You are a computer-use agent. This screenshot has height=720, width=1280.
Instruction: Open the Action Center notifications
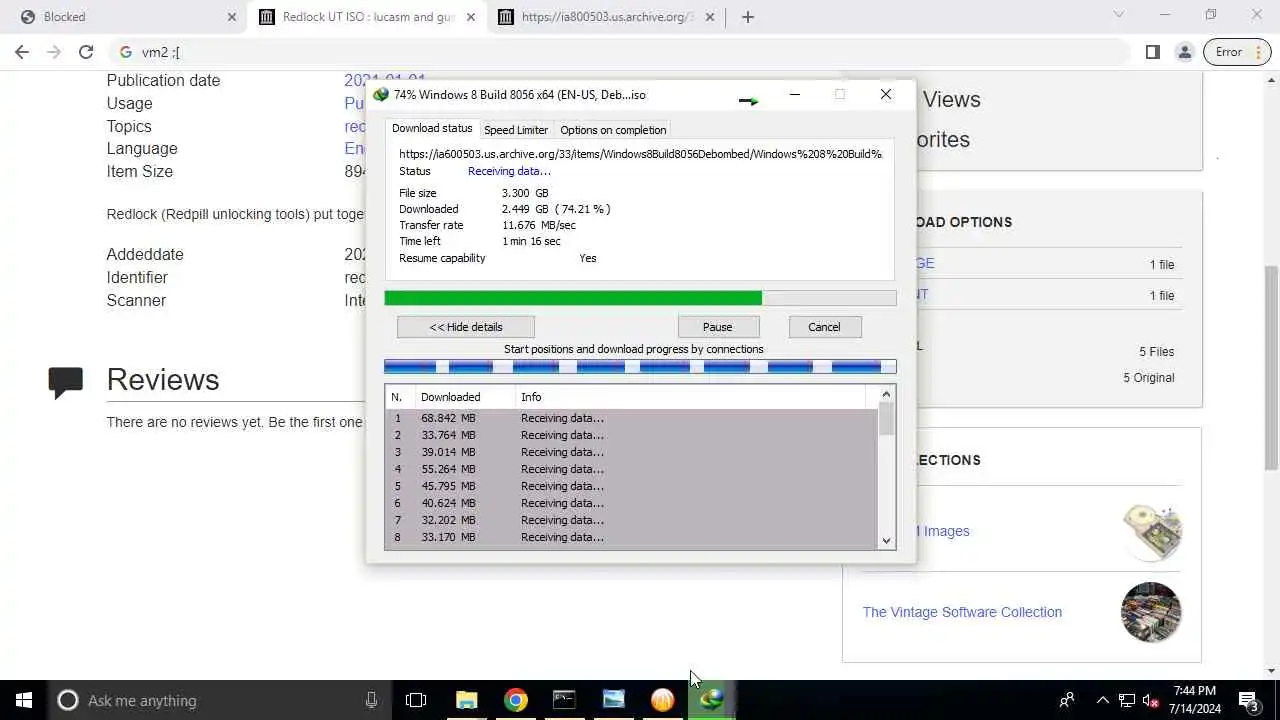click(x=1248, y=700)
